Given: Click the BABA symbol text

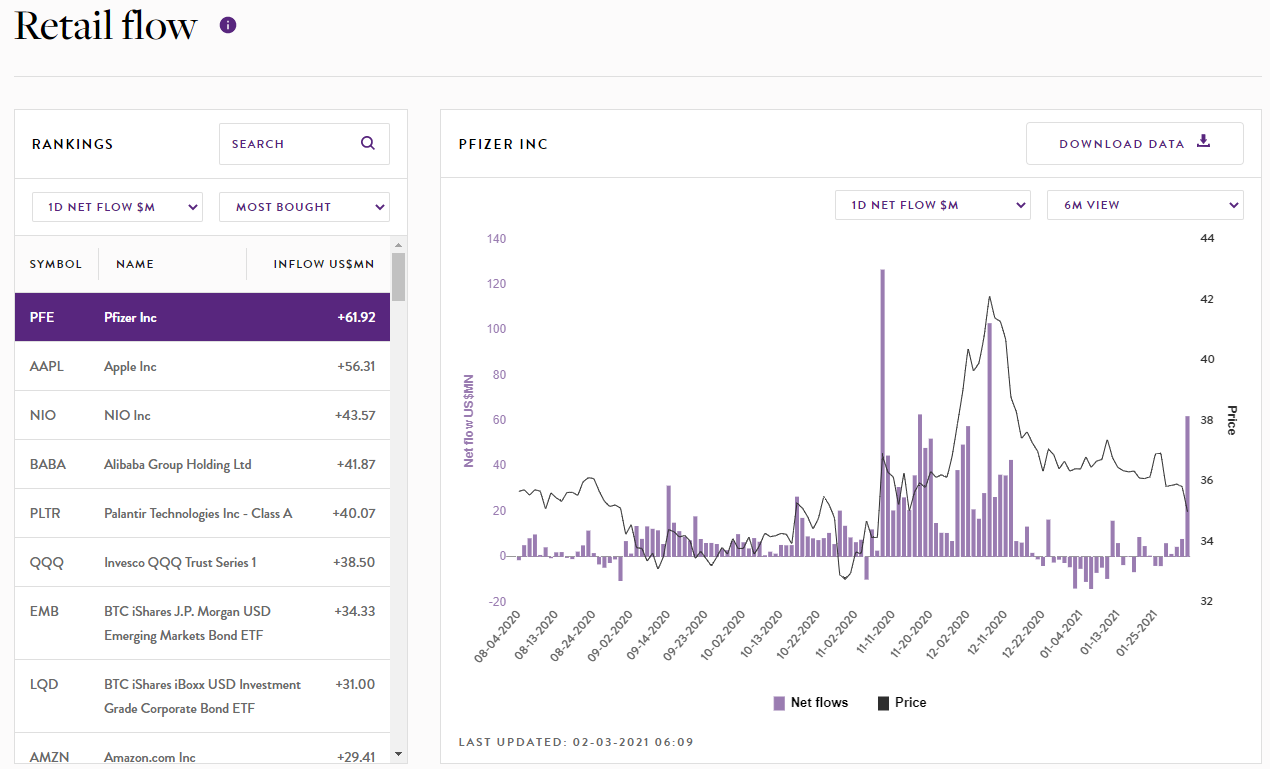Looking at the screenshot, I should (x=46, y=464).
